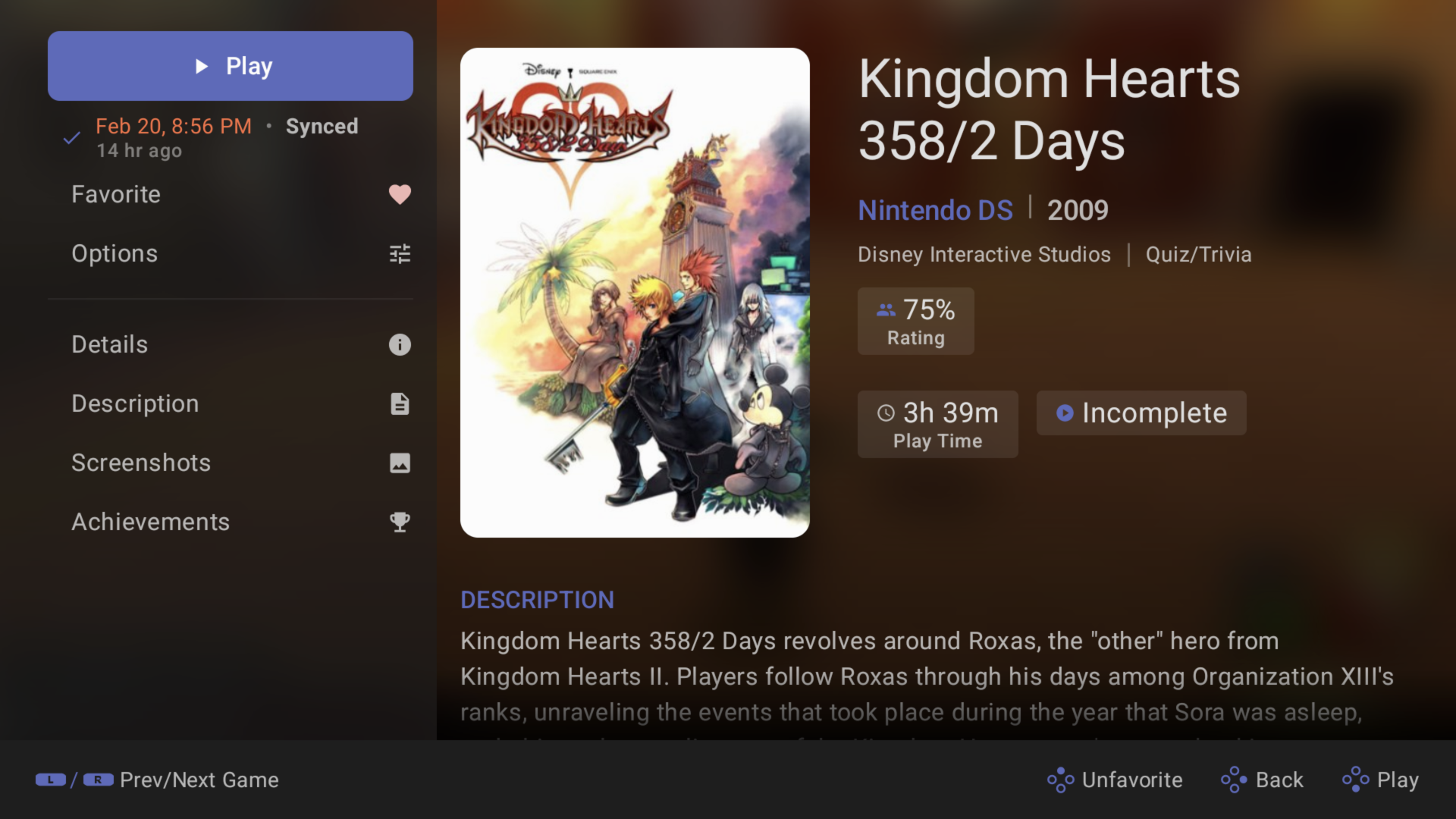Image resolution: width=1456 pixels, height=819 pixels.
Task: Click the Kingdom Hearts cover art
Action: pos(635,293)
